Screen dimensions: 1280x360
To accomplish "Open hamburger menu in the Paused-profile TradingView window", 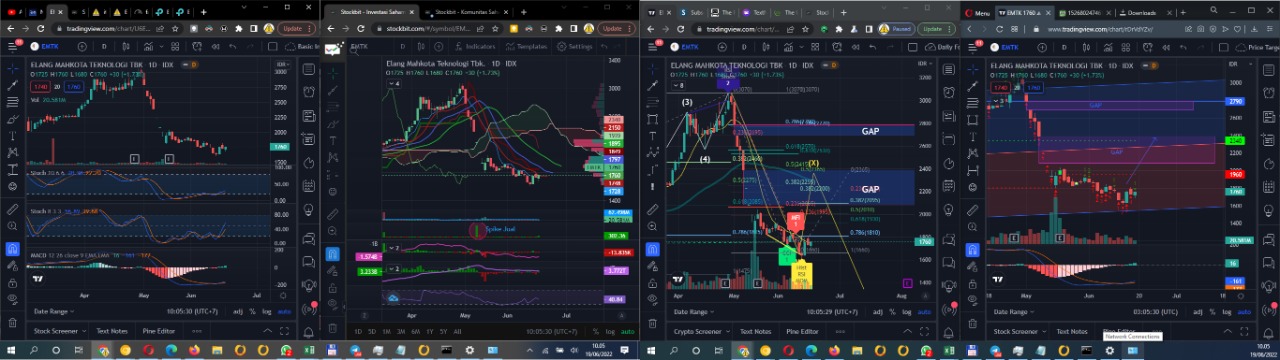I will click(652, 46).
